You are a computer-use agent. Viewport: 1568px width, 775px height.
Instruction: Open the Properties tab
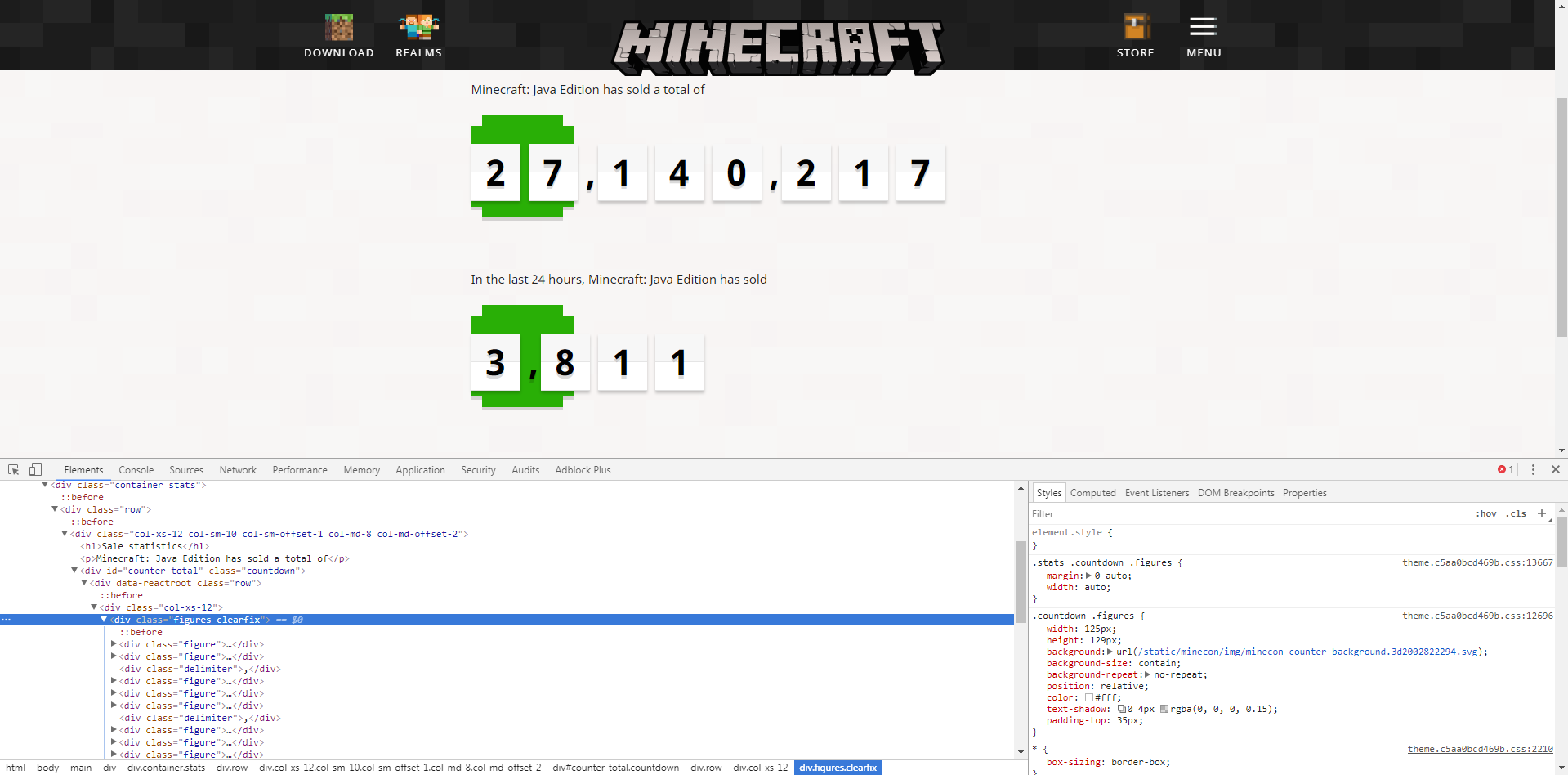pyautogui.click(x=1305, y=493)
